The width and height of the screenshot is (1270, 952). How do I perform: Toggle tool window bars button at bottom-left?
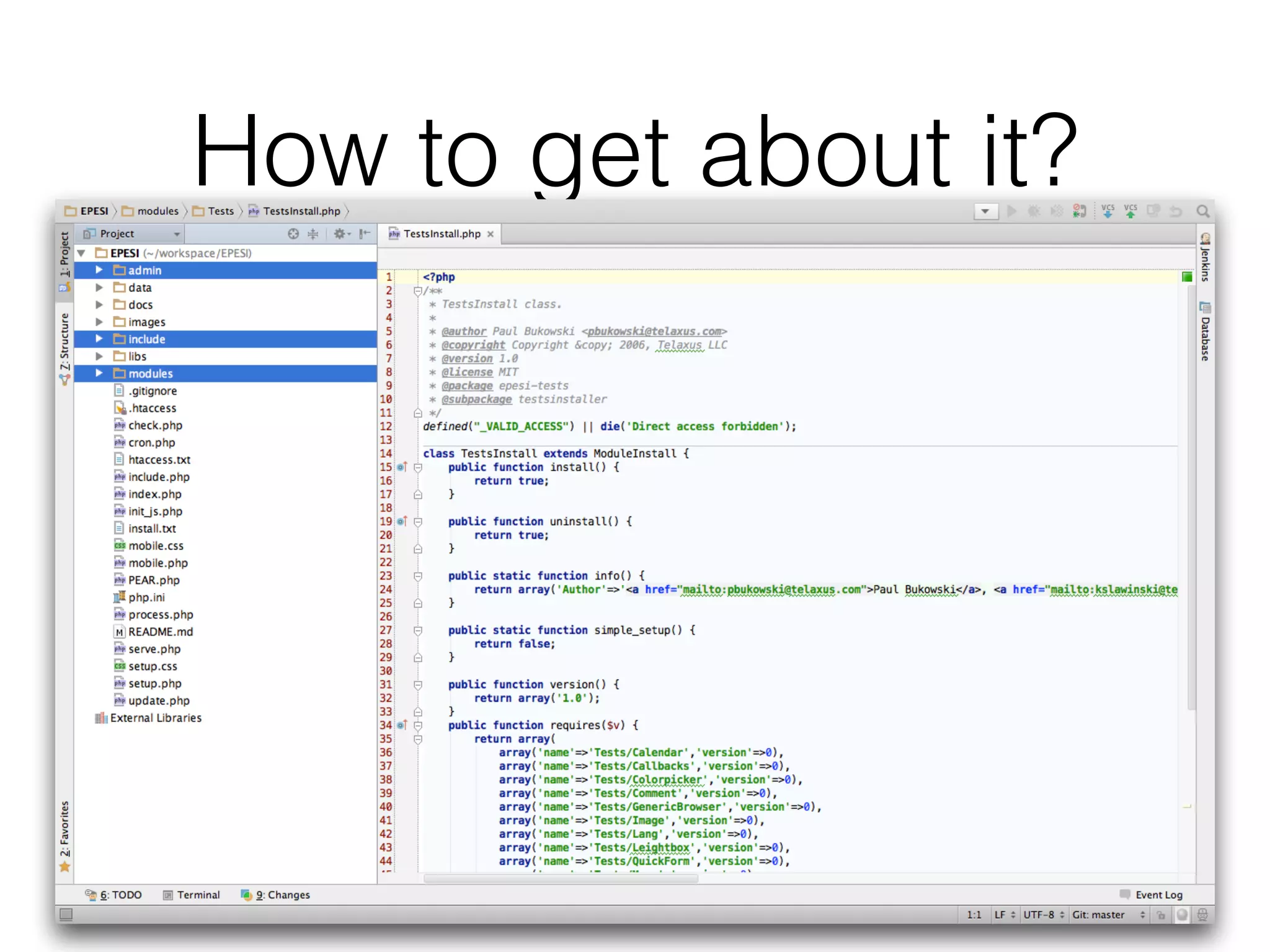66,914
